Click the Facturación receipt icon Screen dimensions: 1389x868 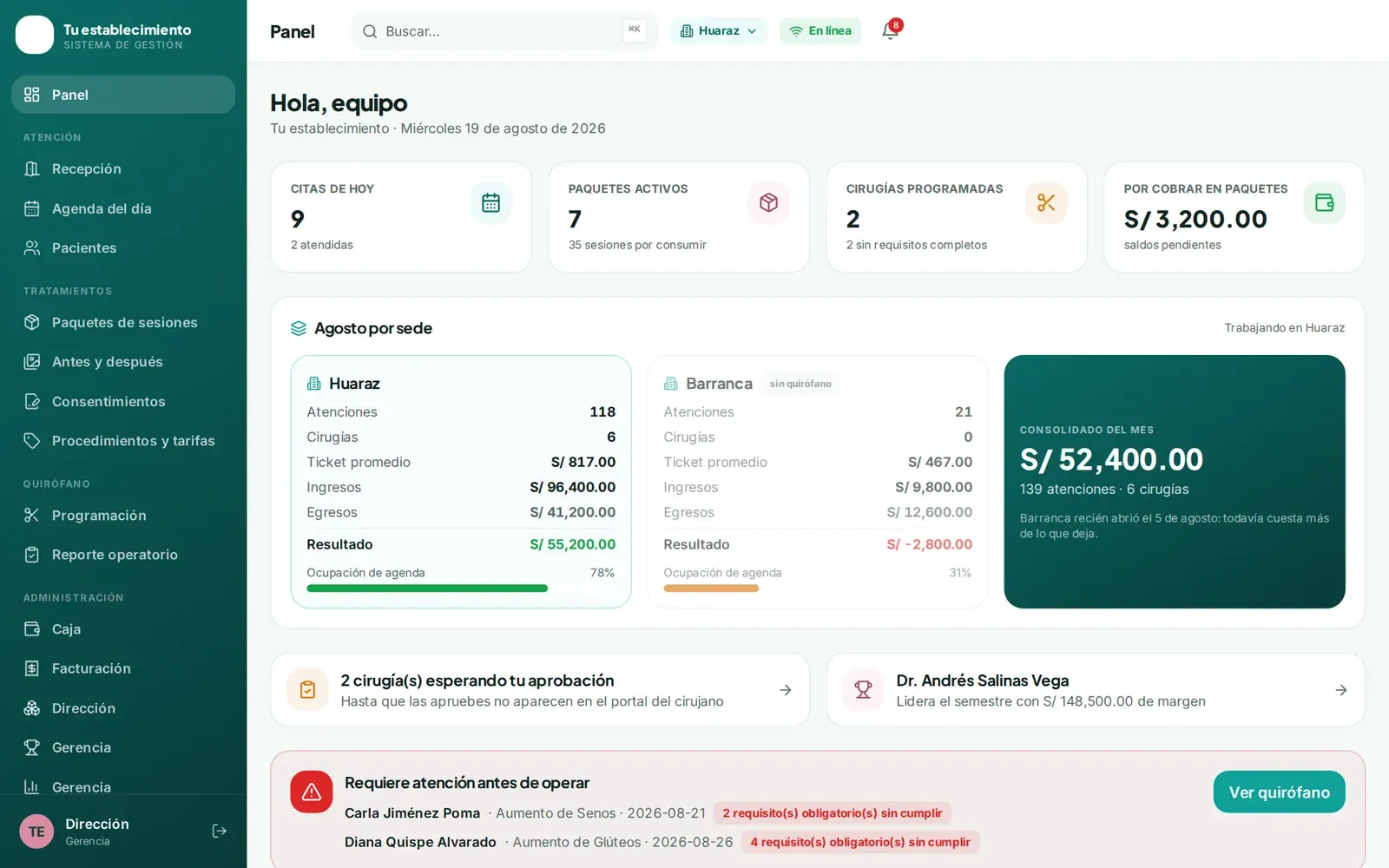click(x=32, y=668)
